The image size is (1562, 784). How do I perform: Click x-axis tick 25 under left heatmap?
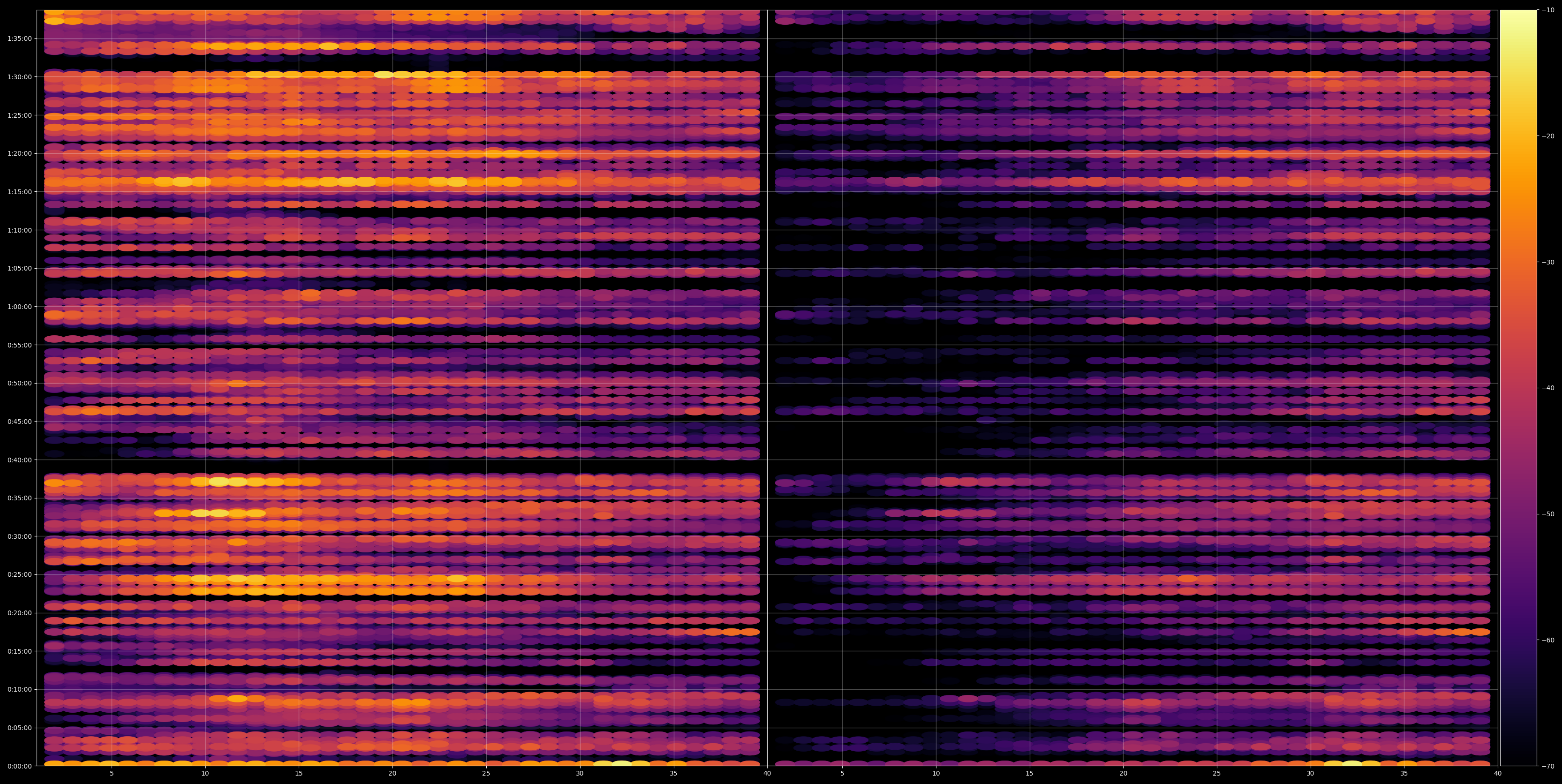click(486, 774)
